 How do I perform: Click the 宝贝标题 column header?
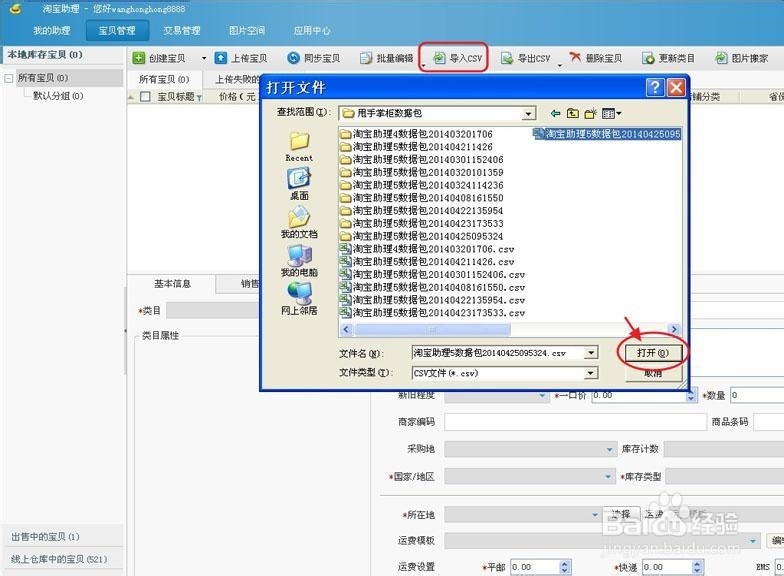[x=176, y=96]
